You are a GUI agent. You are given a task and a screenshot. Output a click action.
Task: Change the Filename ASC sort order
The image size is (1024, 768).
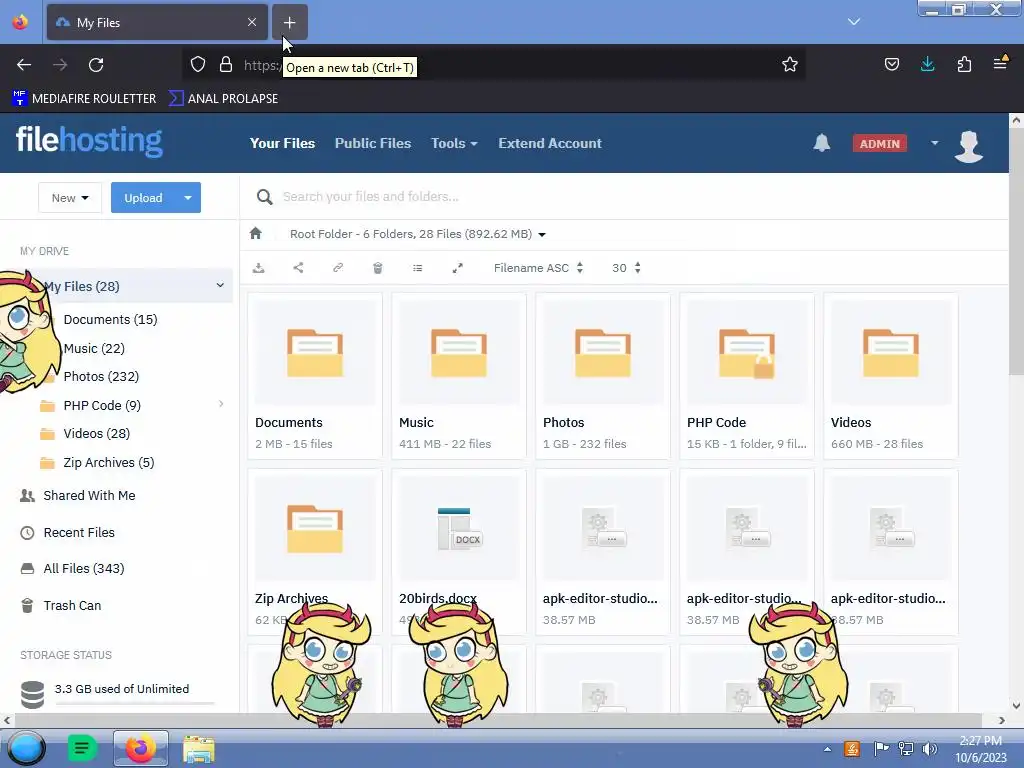pyautogui.click(x=538, y=268)
